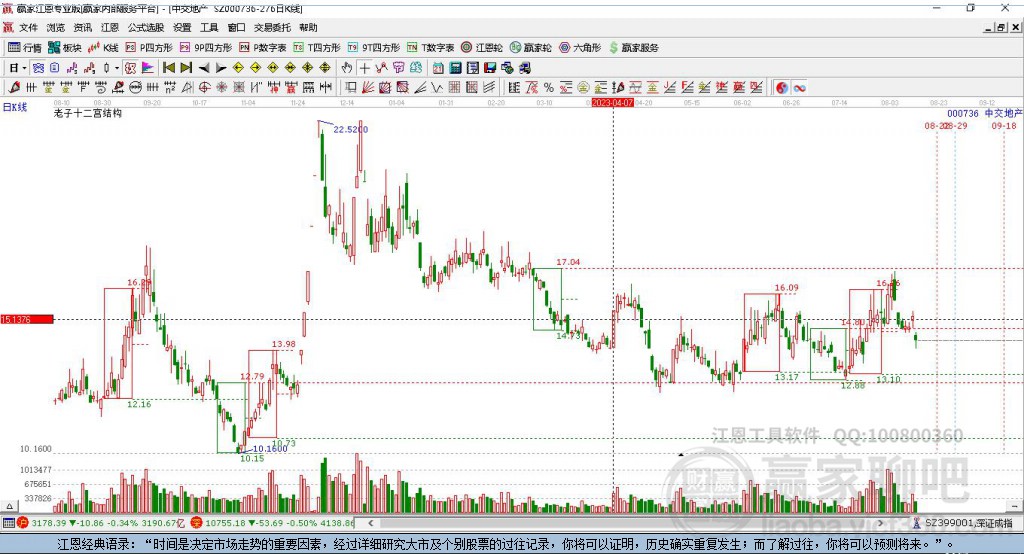Launch the 江恩轮 Gann wheel
This screenshot has width=1024, height=554.
[482, 48]
